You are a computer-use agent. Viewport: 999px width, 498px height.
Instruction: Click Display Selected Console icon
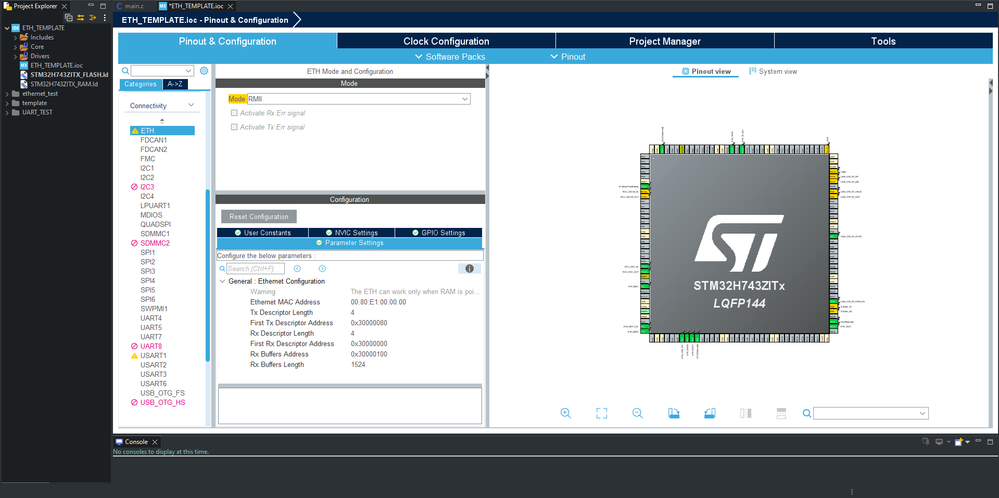tap(938, 442)
